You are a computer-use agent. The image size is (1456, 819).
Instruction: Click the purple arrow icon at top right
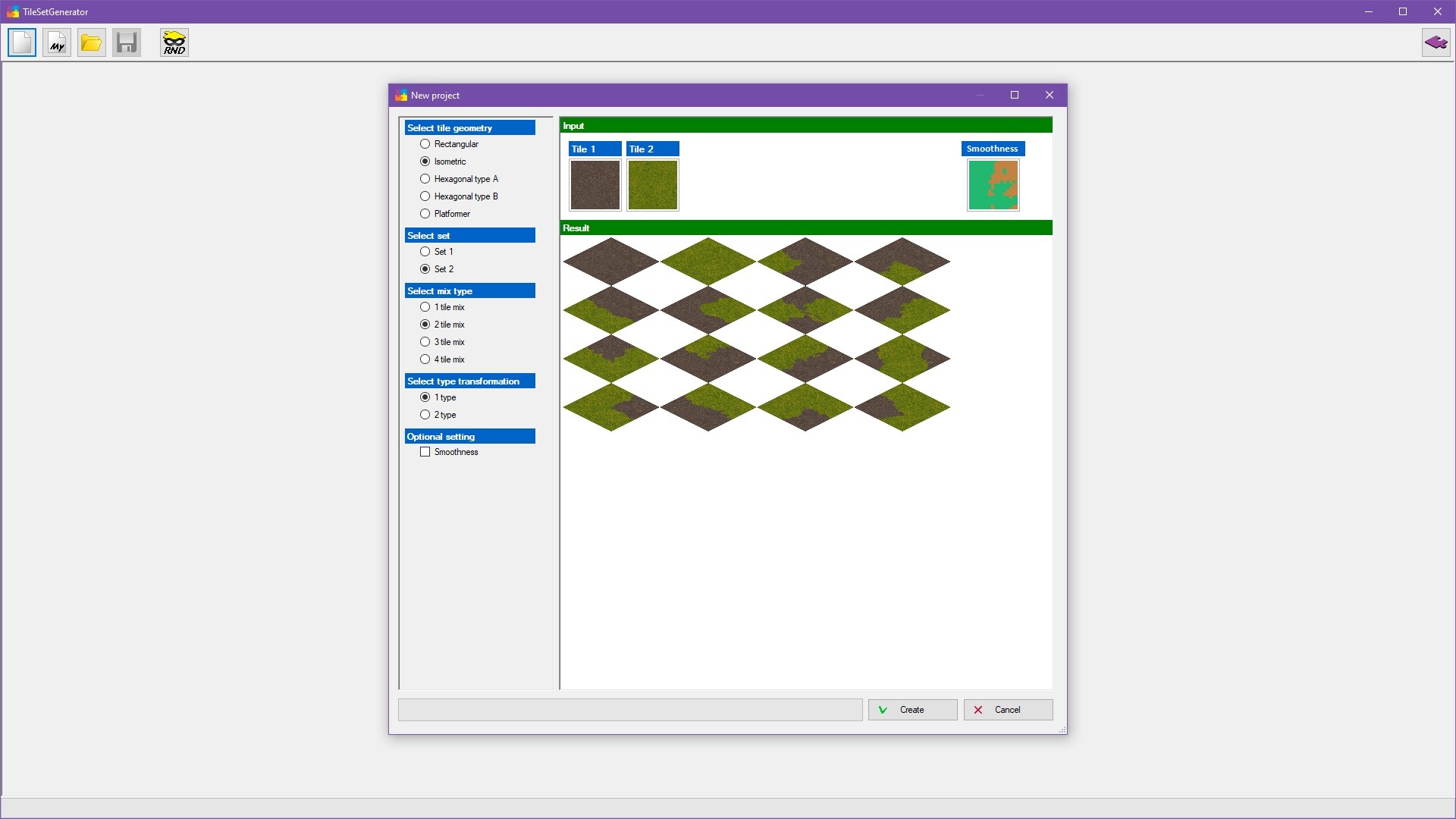click(x=1436, y=42)
